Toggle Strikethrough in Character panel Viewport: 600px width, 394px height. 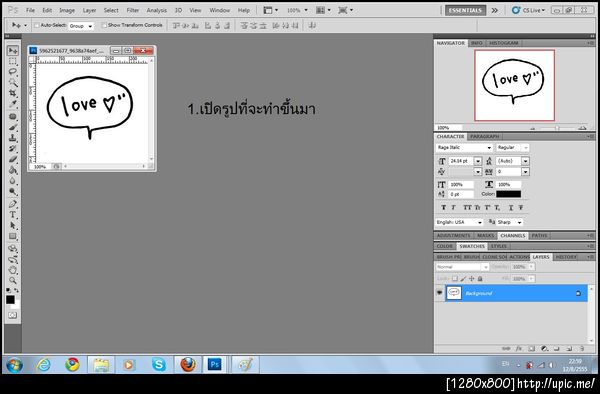[521, 208]
